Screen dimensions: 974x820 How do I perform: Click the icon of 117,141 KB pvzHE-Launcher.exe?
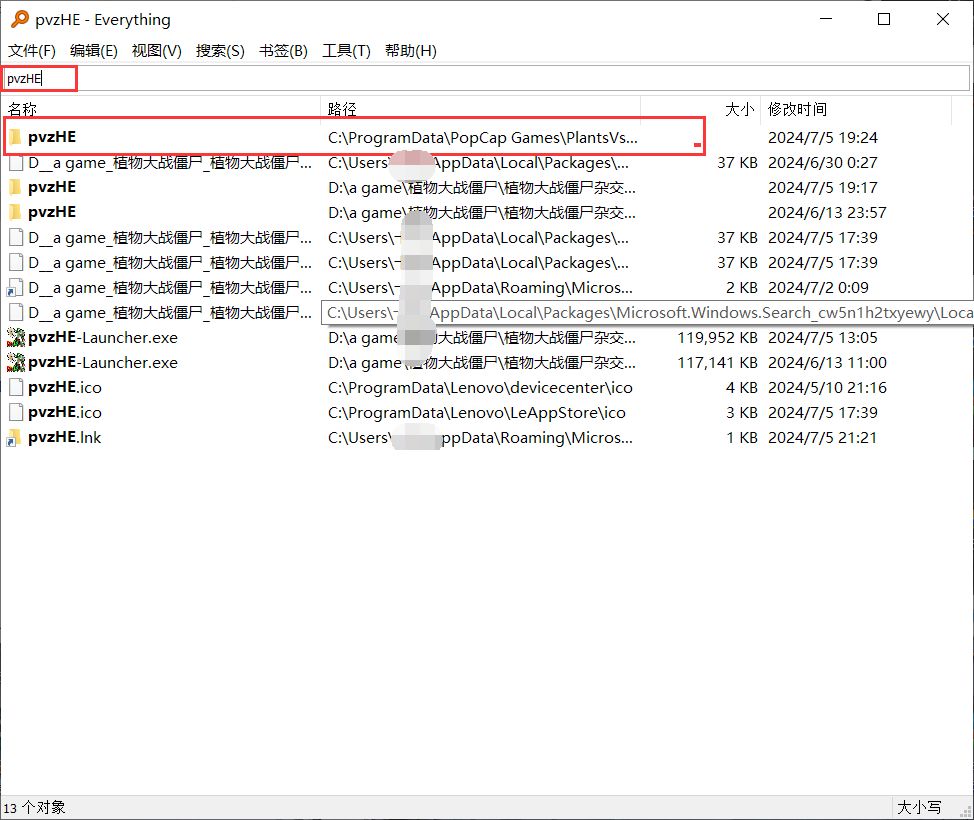click(16, 362)
